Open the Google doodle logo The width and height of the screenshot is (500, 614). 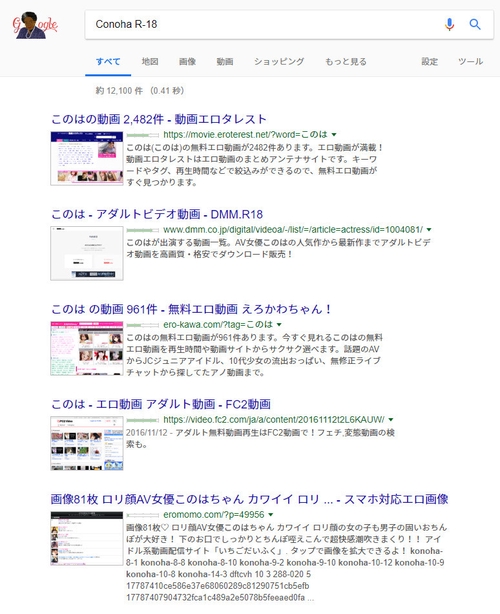(x=35, y=25)
